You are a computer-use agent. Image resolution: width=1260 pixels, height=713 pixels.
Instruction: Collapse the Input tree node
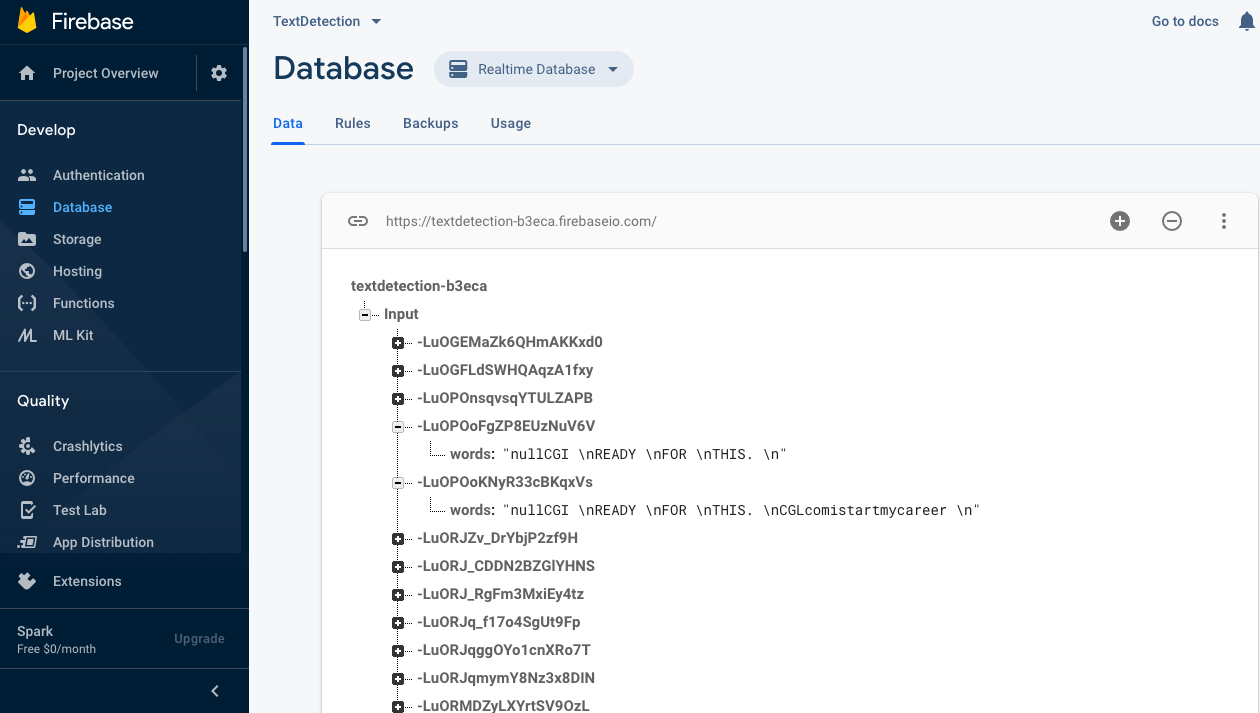pos(365,314)
